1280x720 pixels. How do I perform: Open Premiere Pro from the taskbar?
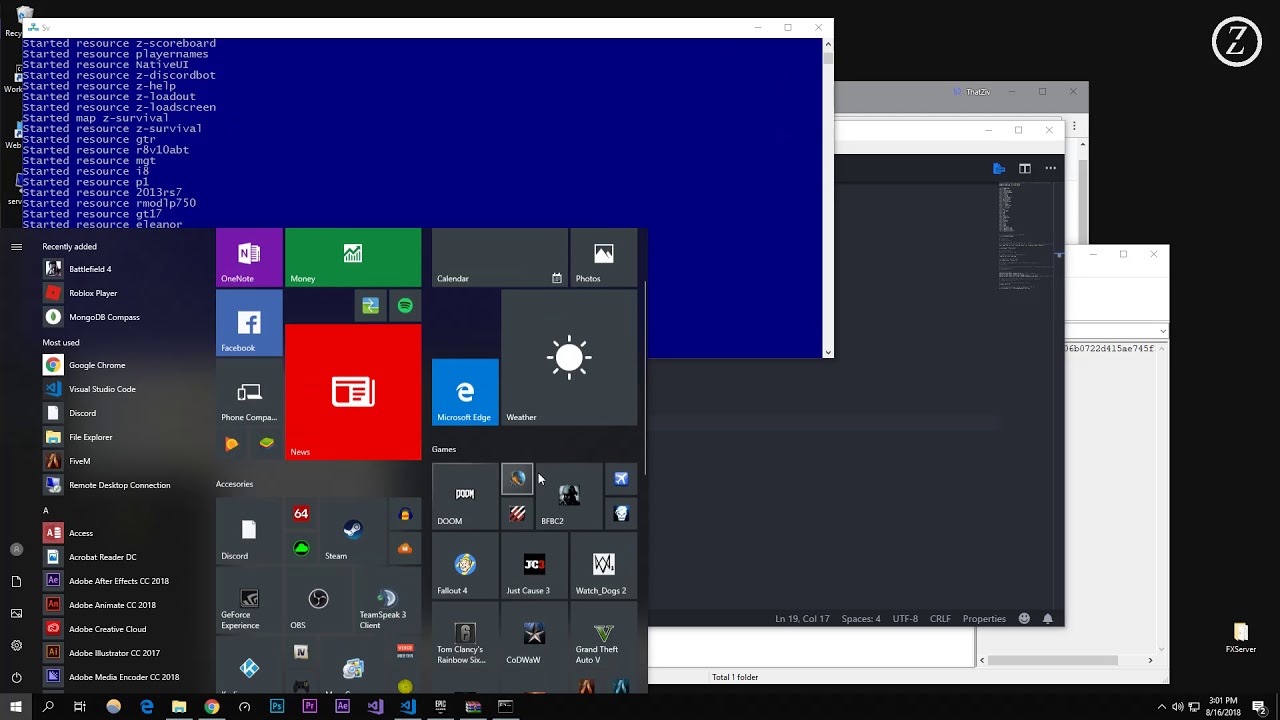(x=309, y=706)
